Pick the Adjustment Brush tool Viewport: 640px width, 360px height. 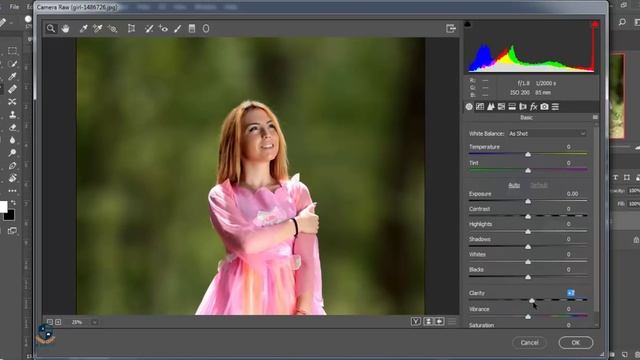click(178, 29)
